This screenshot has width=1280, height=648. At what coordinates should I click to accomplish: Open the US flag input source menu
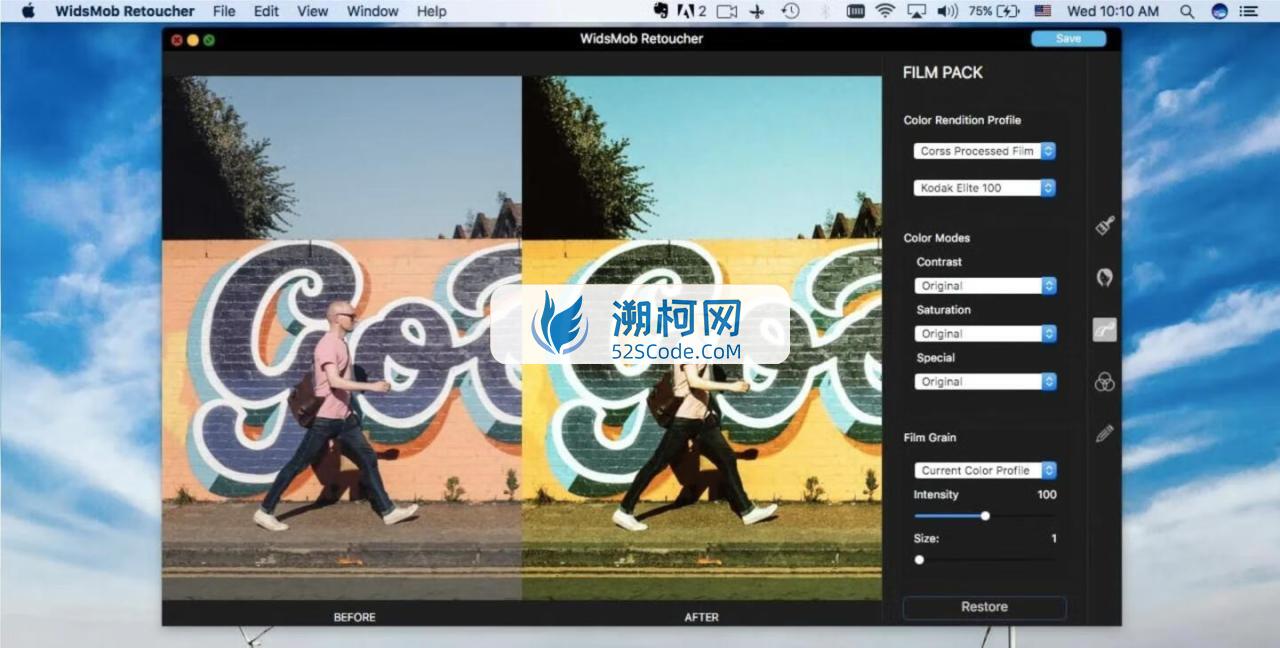click(x=1043, y=11)
